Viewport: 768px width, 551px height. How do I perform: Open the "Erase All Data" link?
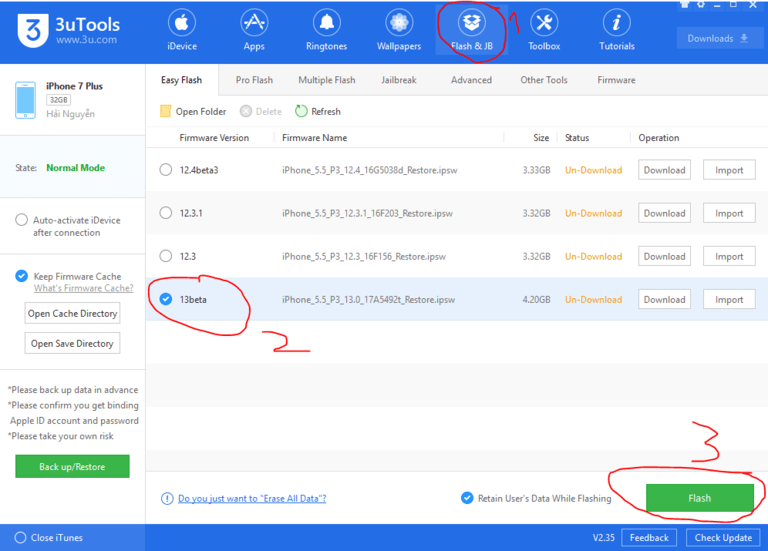251,498
